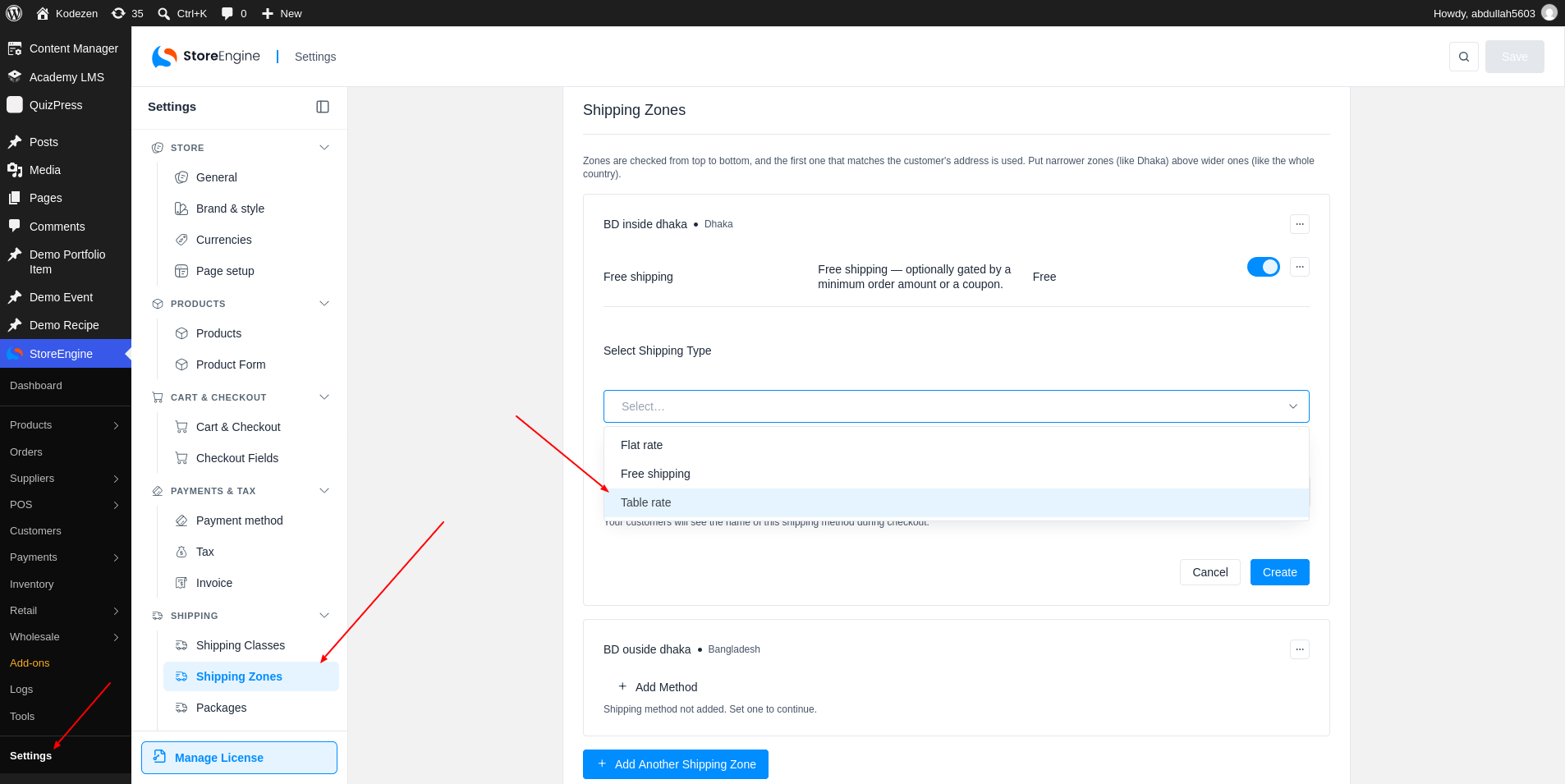The height and width of the screenshot is (784, 1565).
Task: Click the QuizPress sidebar icon
Action: [x=15, y=104]
